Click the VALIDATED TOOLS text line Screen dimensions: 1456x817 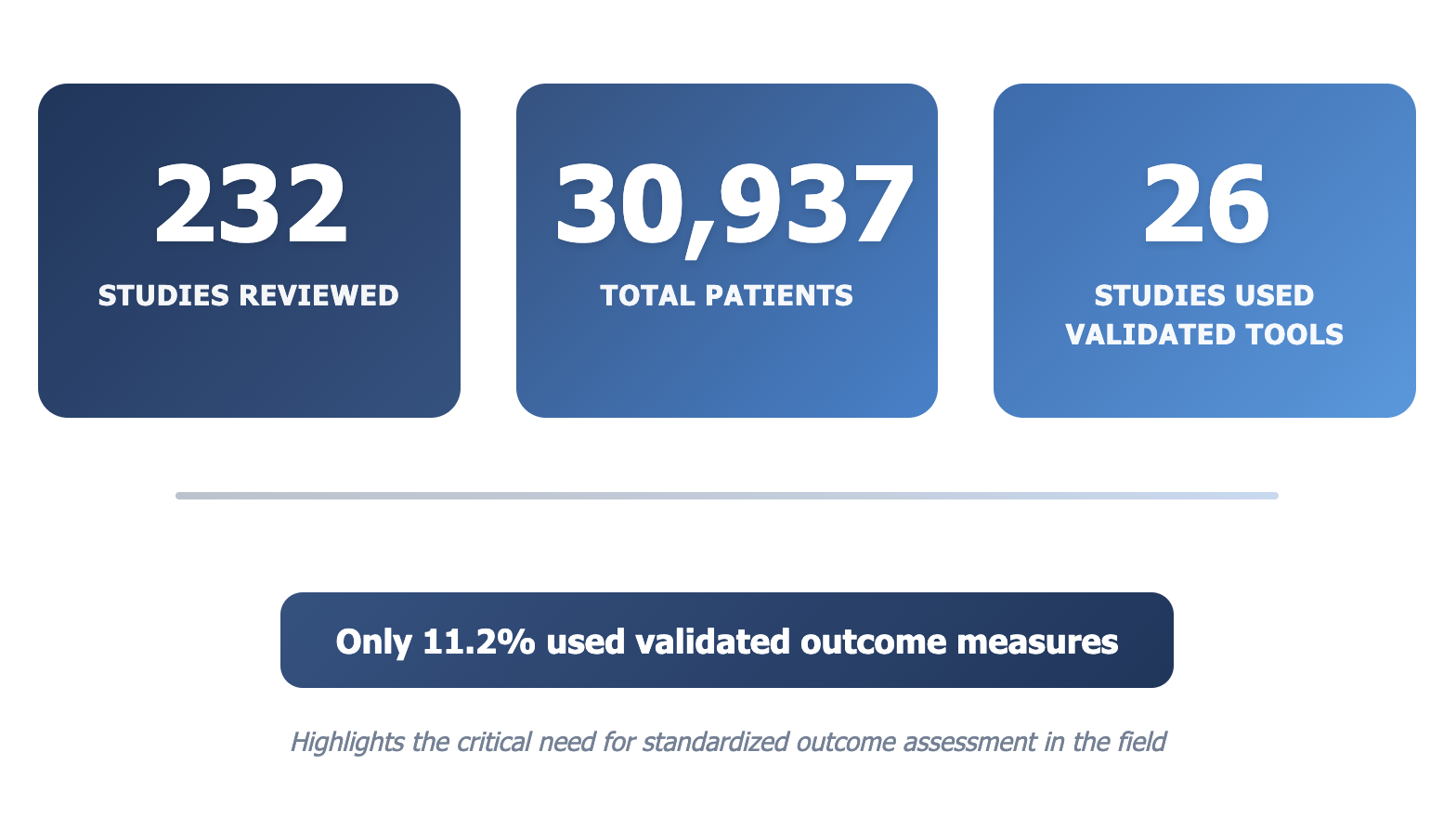tap(1204, 334)
